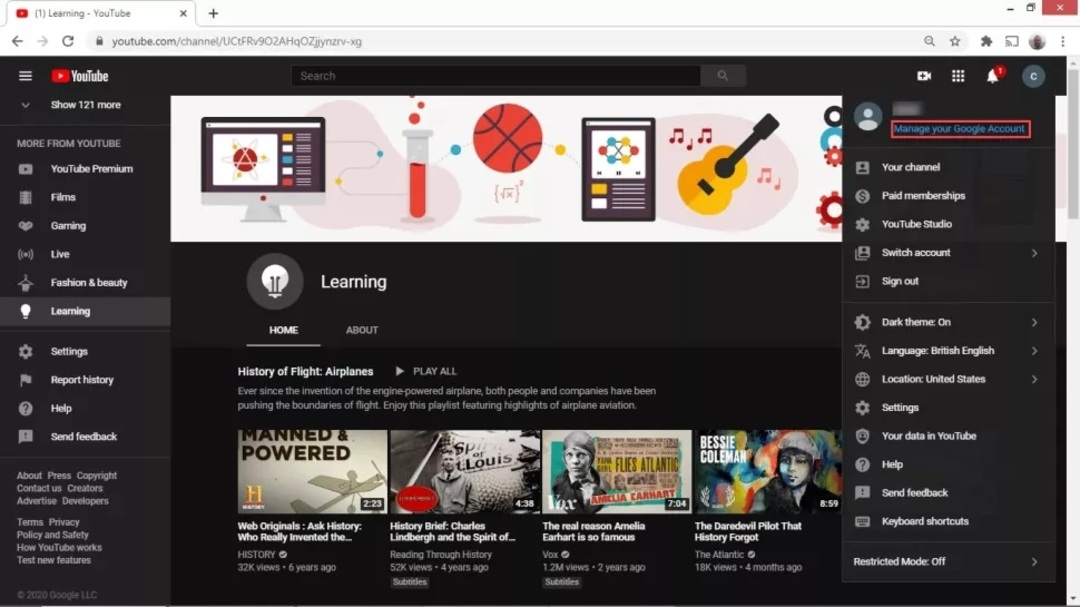The height and width of the screenshot is (607, 1080).
Task: Click the Copyright footer link
Action: coord(96,475)
